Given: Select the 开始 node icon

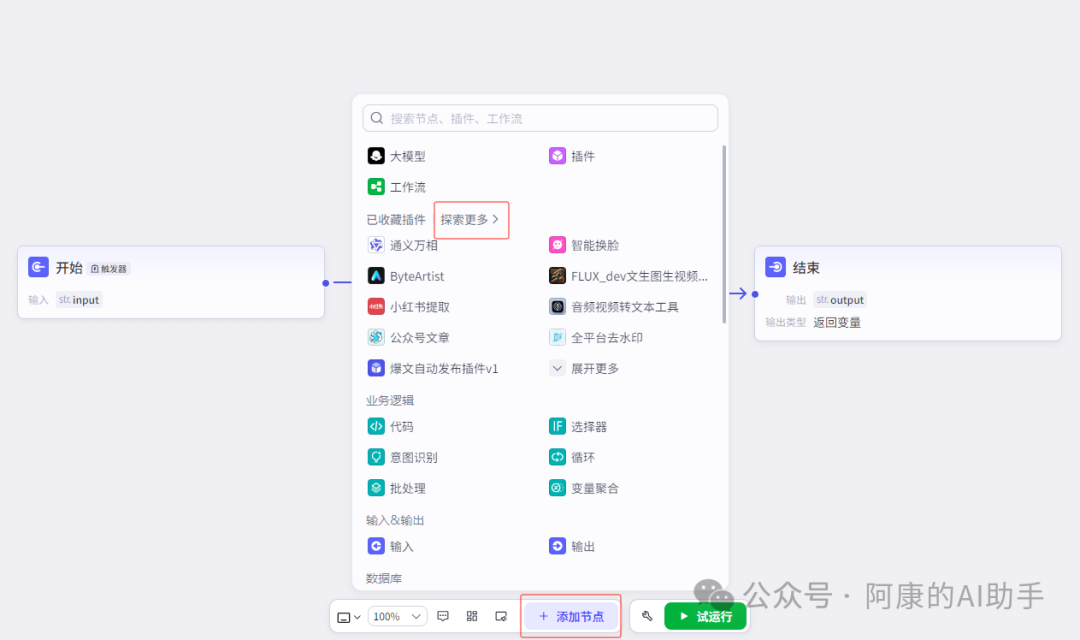Looking at the screenshot, I should click(x=39, y=267).
